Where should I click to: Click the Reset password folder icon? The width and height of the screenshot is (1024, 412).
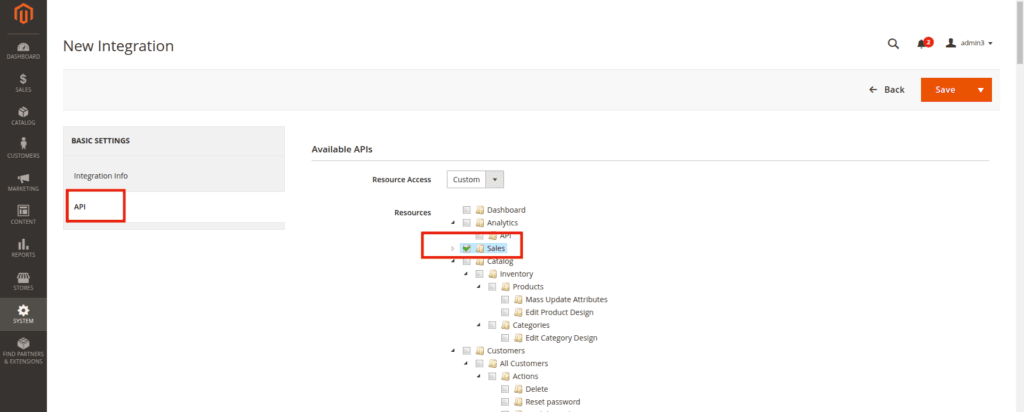coord(518,402)
